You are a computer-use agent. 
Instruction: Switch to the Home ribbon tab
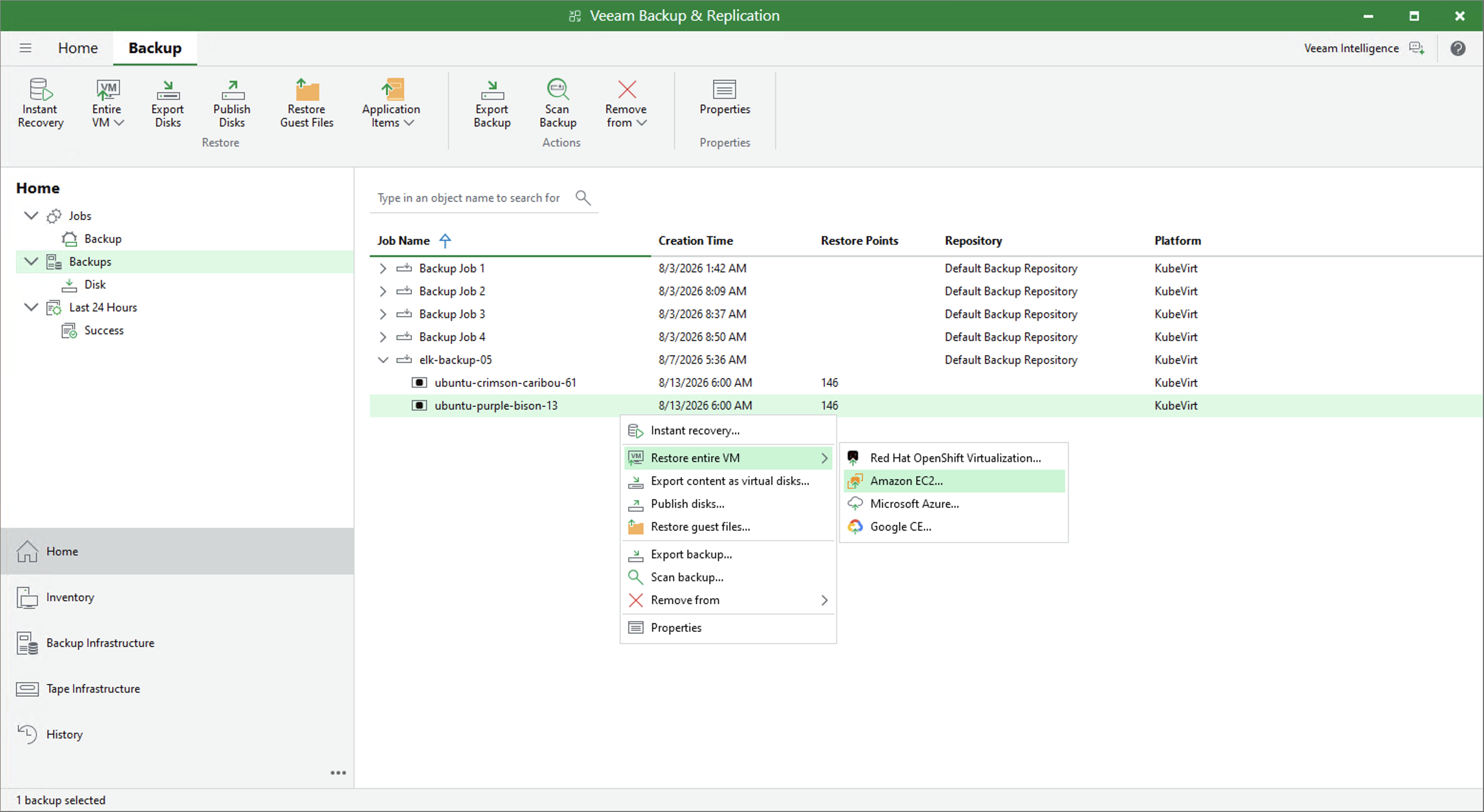click(x=78, y=48)
